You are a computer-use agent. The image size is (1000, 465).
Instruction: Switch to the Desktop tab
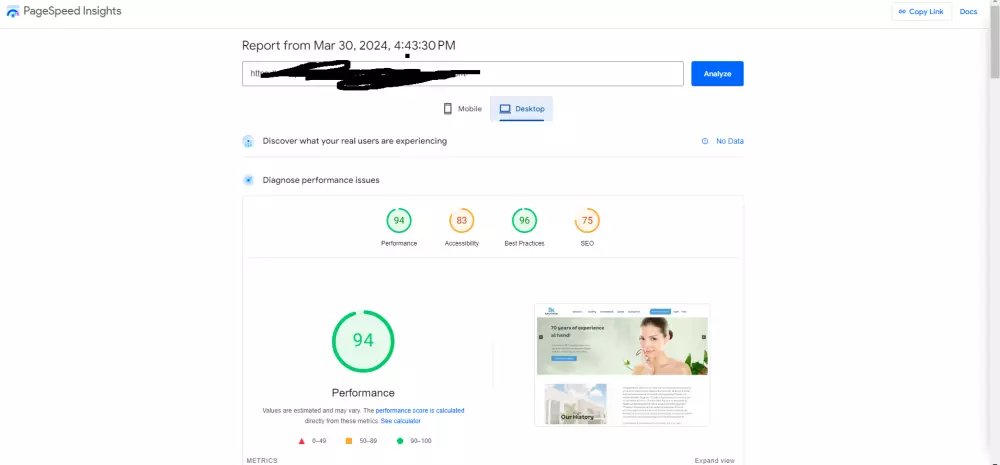point(521,108)
